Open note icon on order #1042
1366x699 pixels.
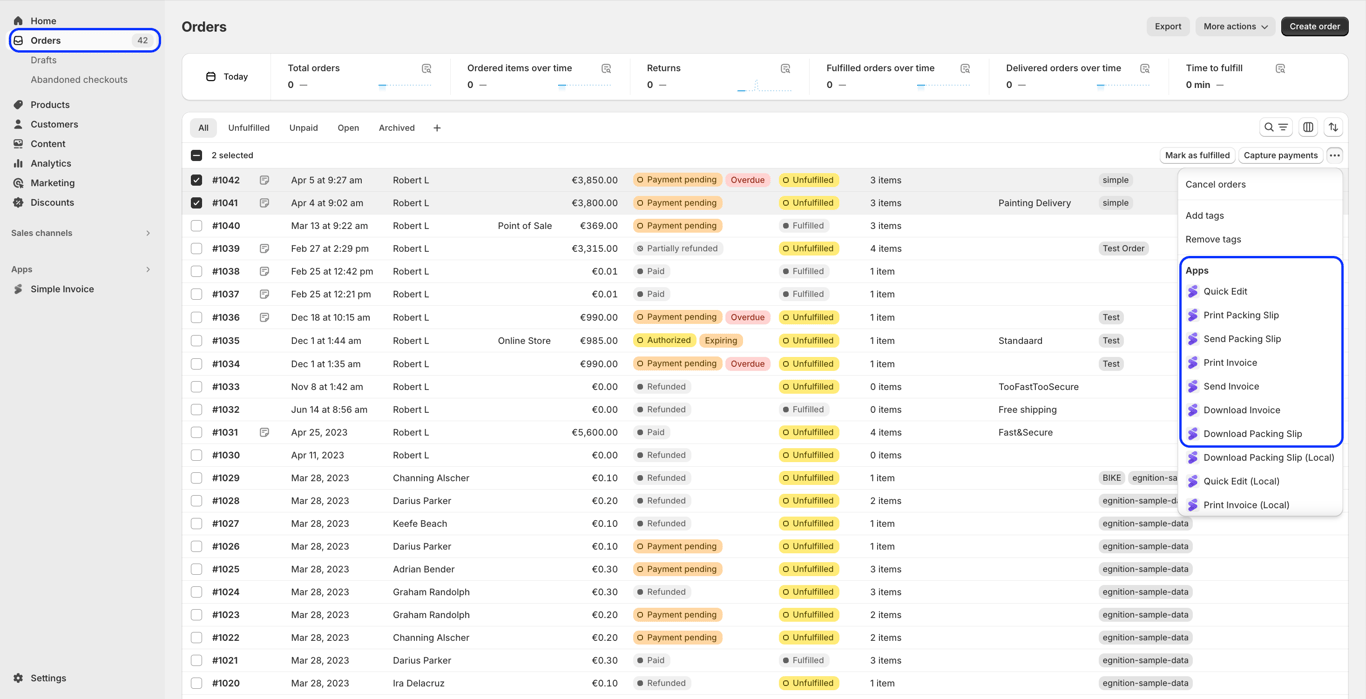pos(264,181)
